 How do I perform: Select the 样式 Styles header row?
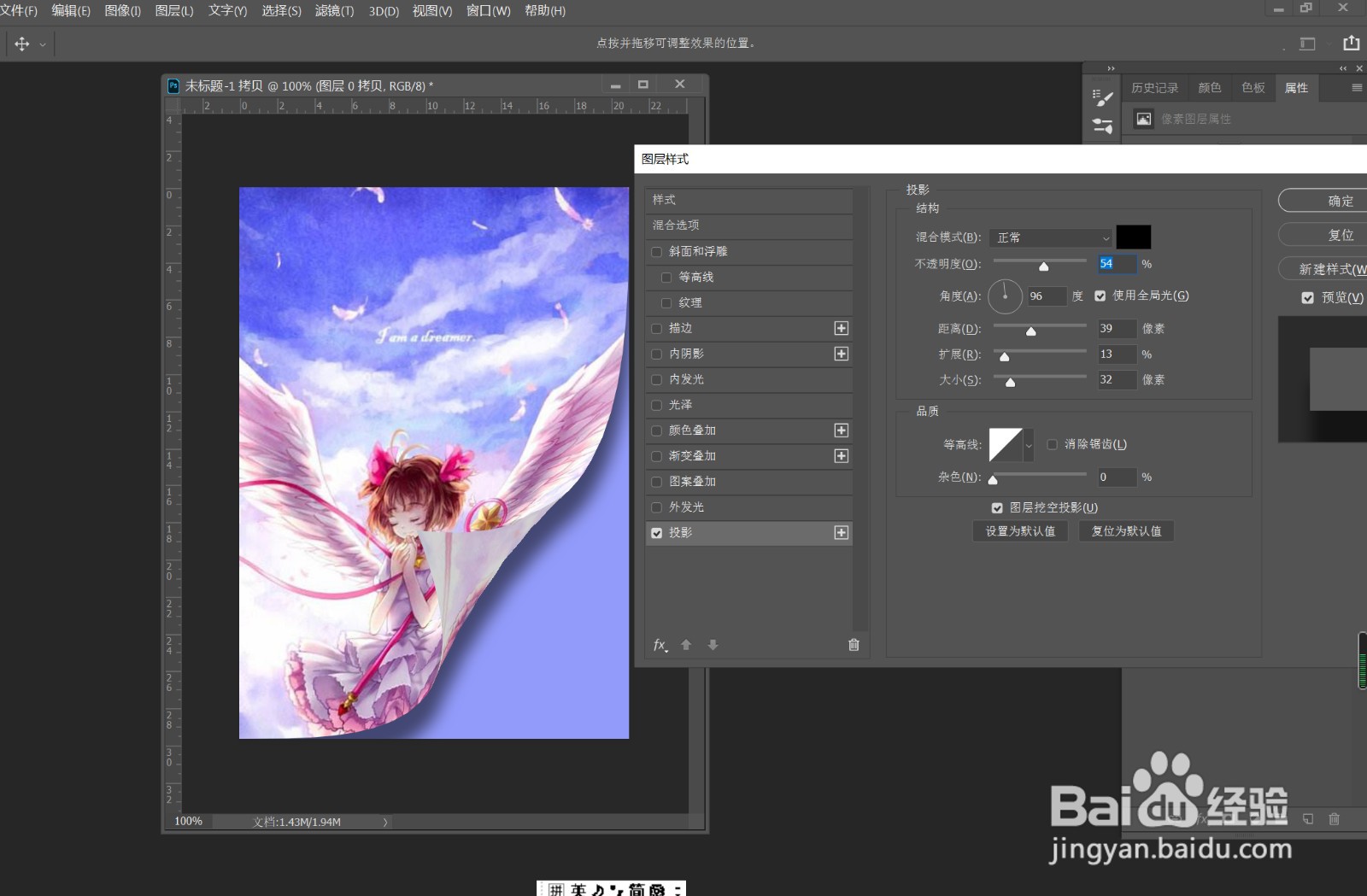(749, 200)
